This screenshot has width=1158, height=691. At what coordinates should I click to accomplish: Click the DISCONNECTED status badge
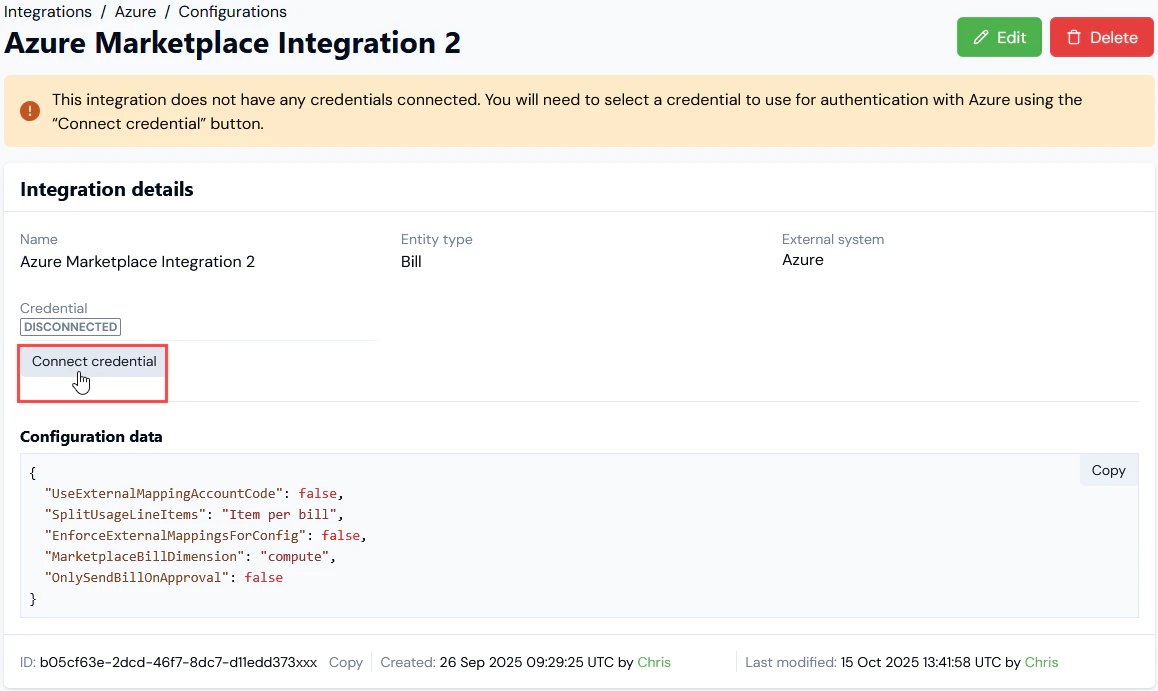70,327
